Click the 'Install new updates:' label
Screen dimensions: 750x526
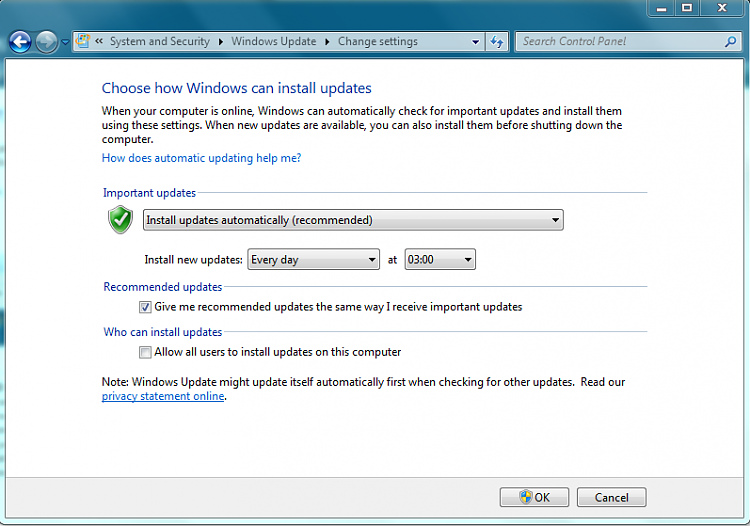pos(193,260)
